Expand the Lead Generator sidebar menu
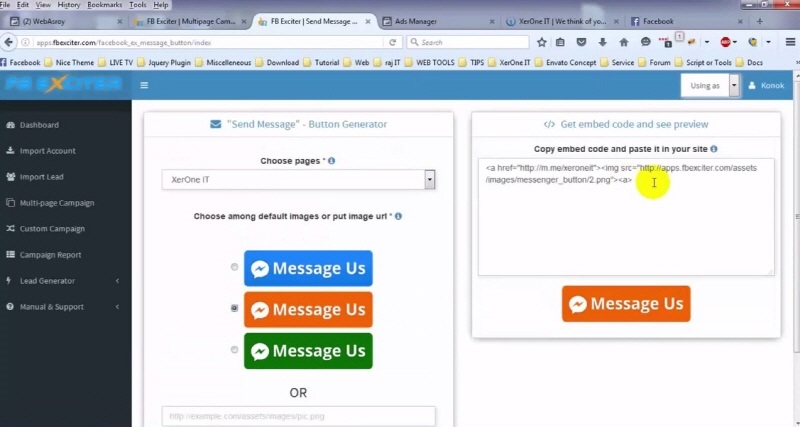Image resolution: width=800 pixels, height=427 pixels. (64, 281)
